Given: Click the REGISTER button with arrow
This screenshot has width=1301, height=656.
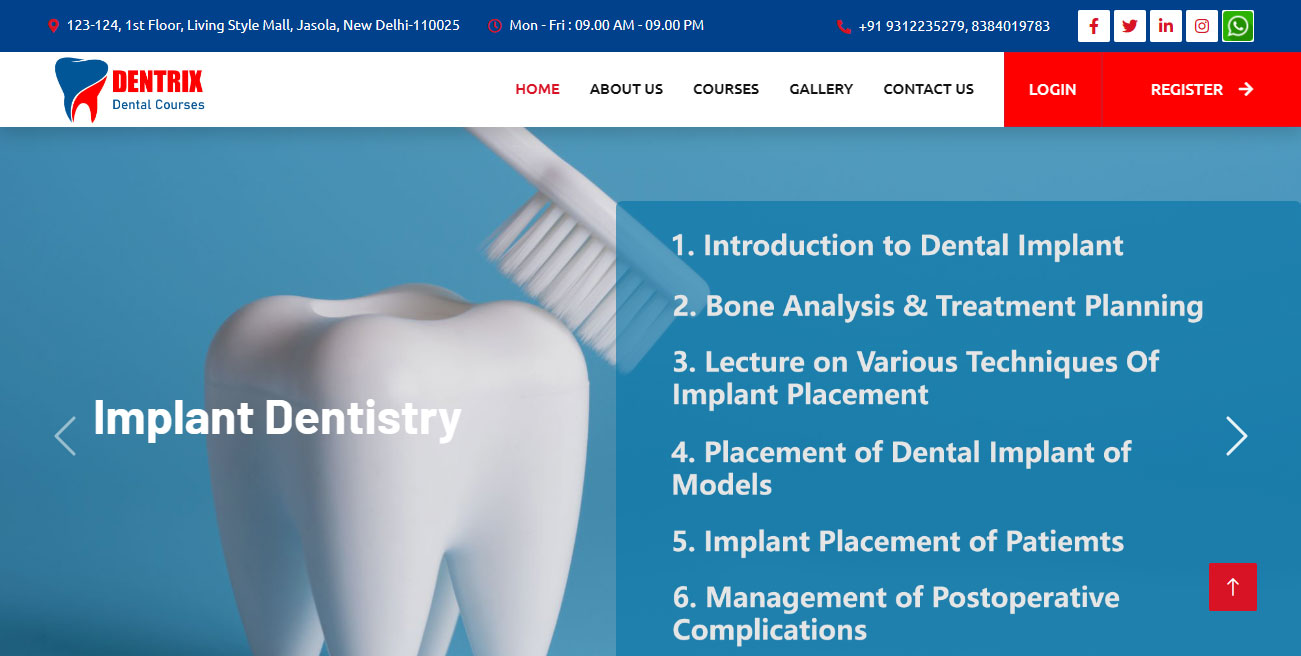Looking at the screenshot, I should 1202,89.
